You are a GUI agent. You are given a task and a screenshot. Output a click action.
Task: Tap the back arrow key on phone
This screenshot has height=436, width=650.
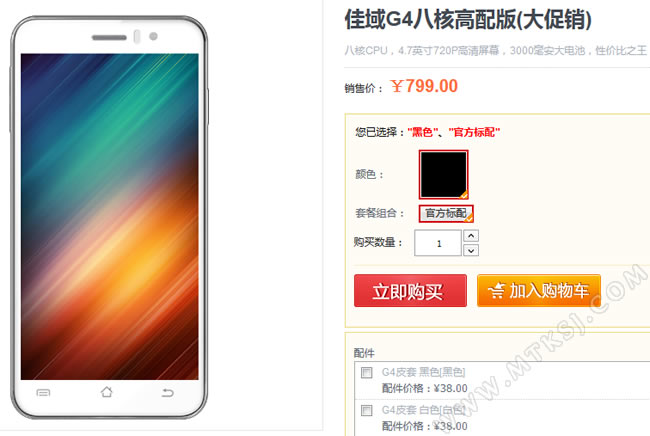(x=167, y=392)
